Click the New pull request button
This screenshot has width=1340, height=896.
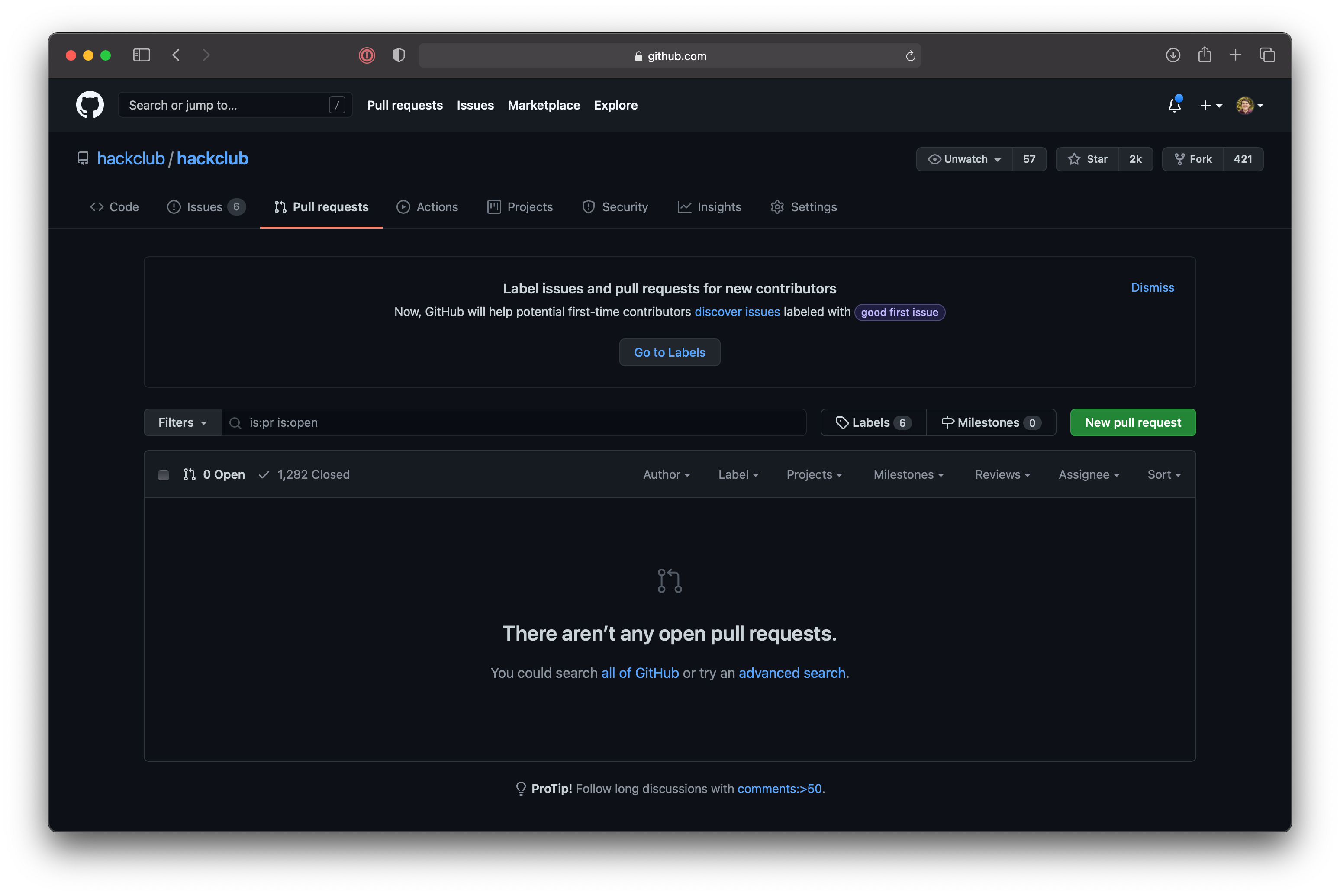click(x=1133, y=422)
